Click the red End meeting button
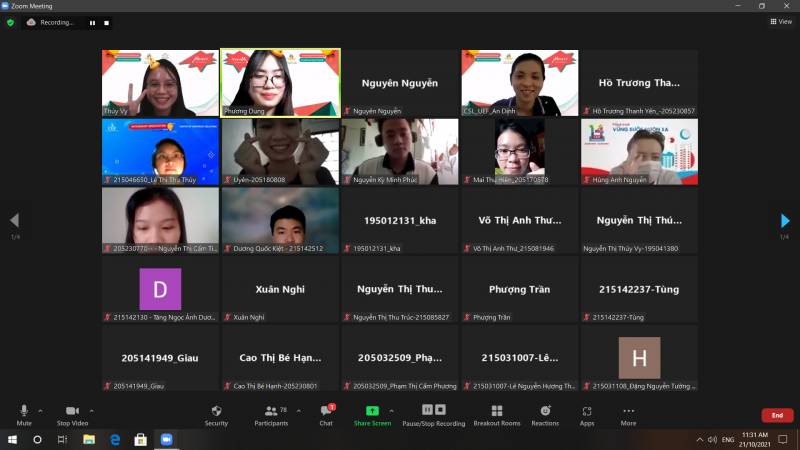 [777, 415]
